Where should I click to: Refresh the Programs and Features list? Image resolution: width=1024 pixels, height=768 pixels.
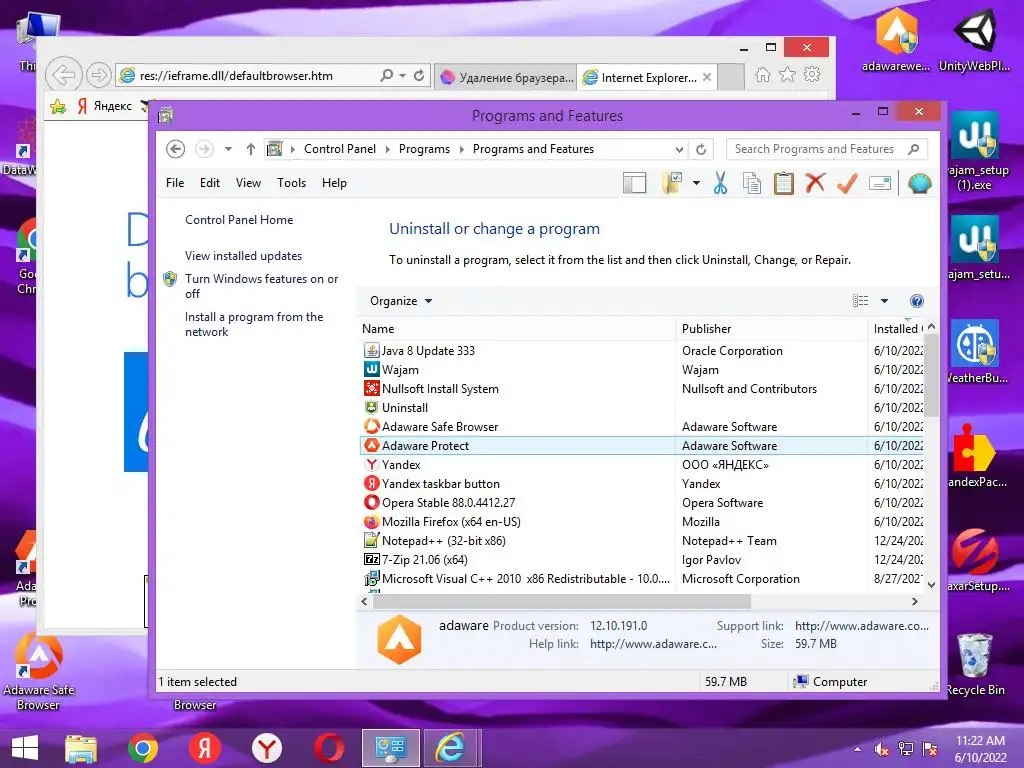(701, 149)
